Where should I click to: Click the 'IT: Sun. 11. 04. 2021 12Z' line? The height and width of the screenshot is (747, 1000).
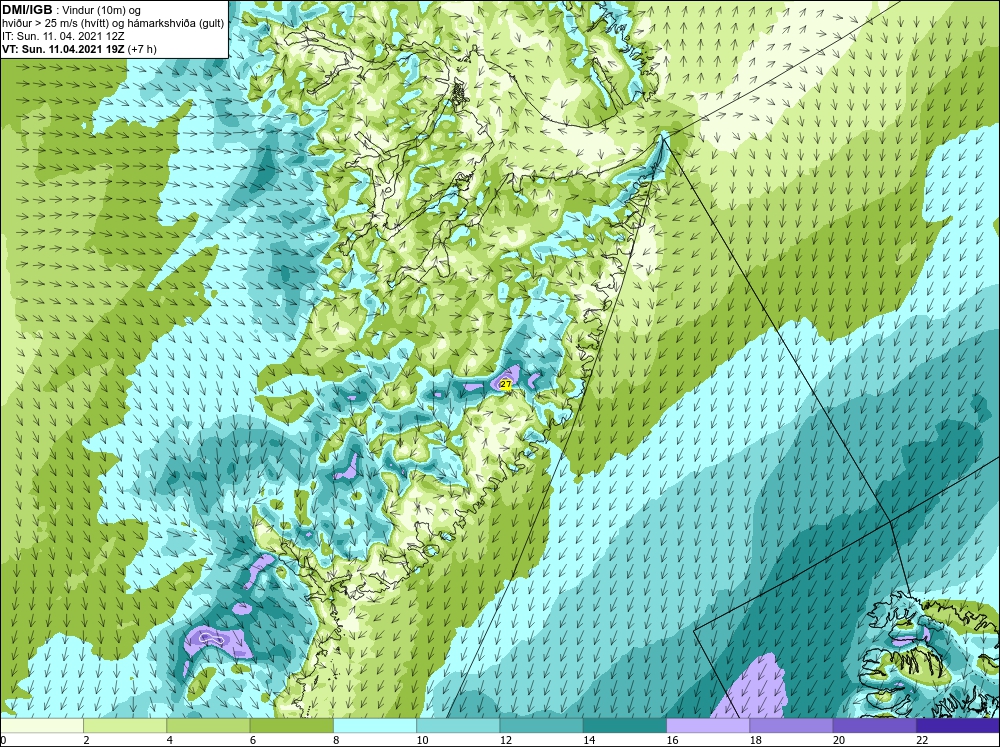pos(61,36)
